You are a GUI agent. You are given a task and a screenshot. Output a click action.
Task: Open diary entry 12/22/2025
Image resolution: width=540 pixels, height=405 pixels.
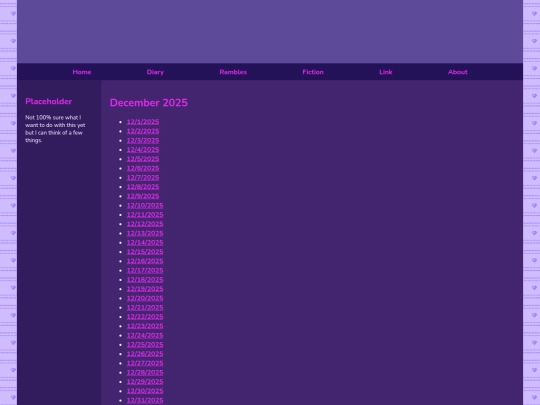click(145, 317)
